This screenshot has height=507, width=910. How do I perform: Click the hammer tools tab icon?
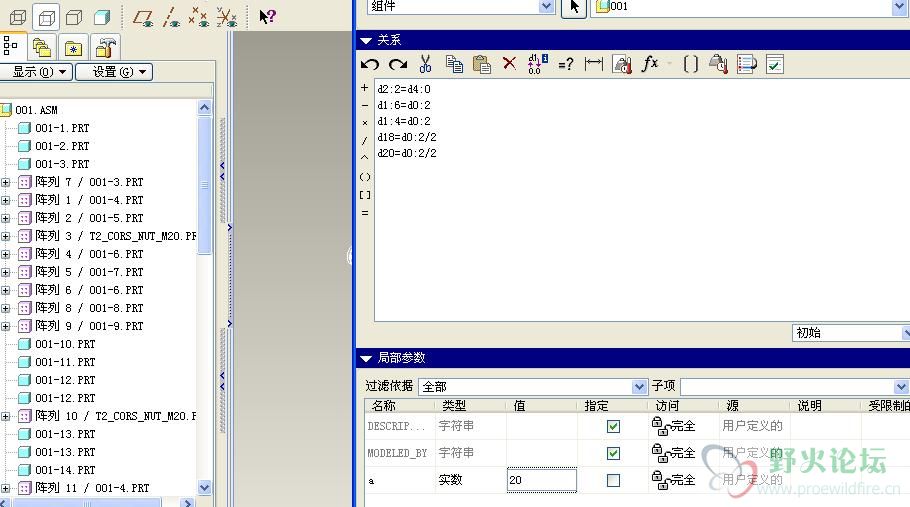[106, 46]
